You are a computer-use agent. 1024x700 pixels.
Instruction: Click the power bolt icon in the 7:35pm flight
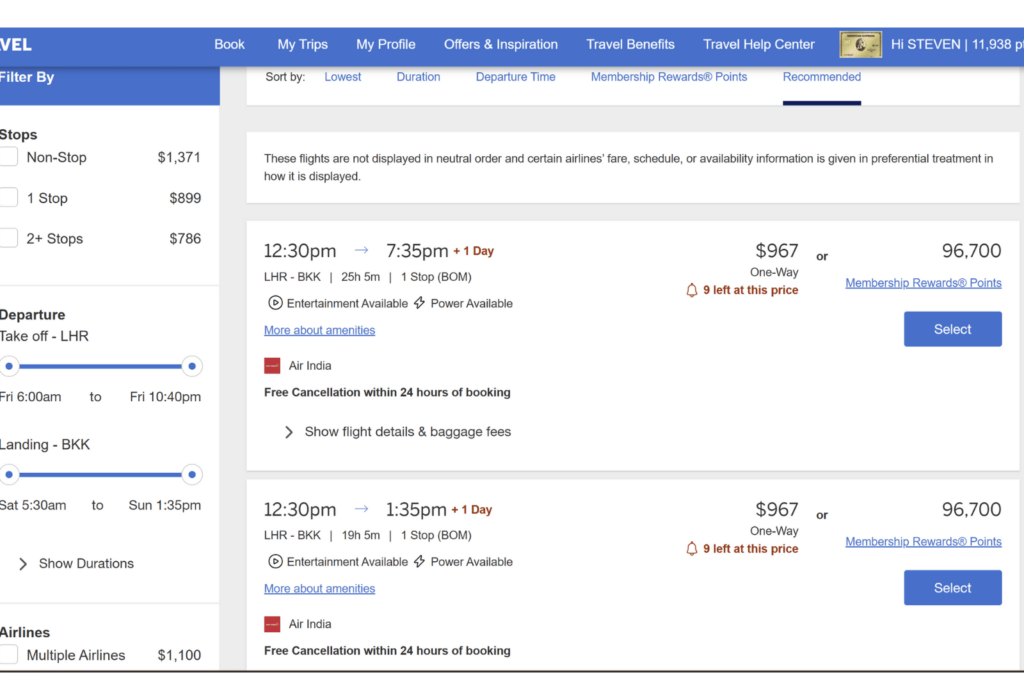click(419, 303)
